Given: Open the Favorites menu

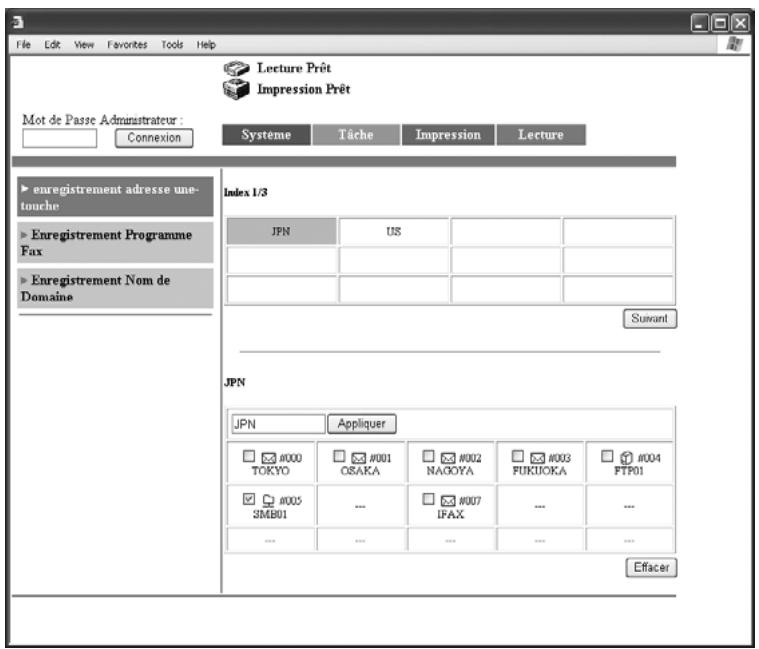Looking at the screenshot, I should pos(127,45).
